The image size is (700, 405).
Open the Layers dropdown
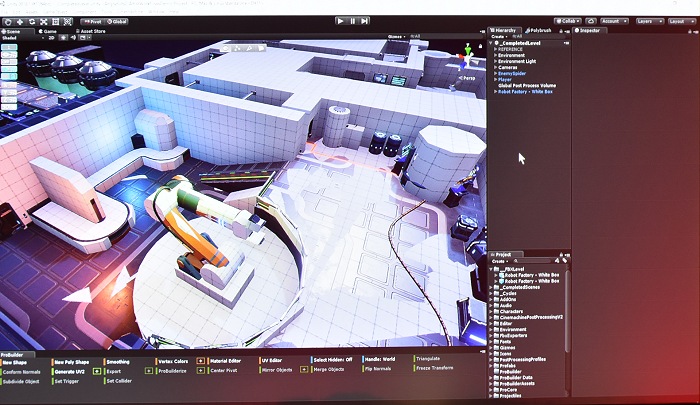pyautogui.click(x=649, y=21)
